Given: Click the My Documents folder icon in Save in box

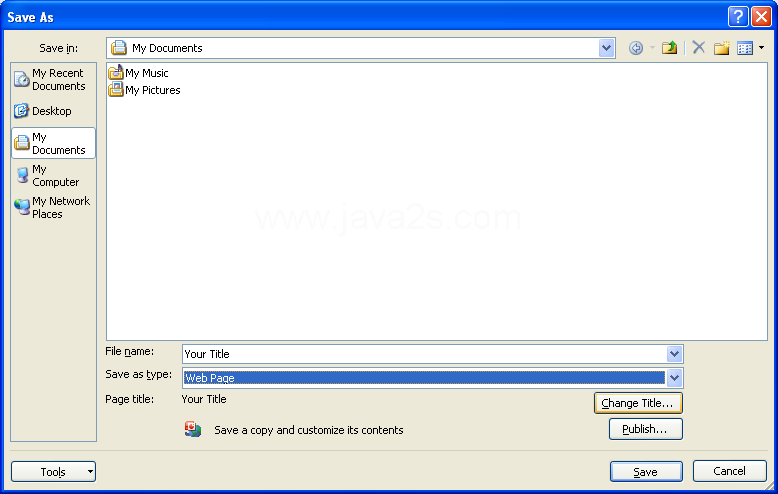Looking at the screenshot, I should (119, 48).
